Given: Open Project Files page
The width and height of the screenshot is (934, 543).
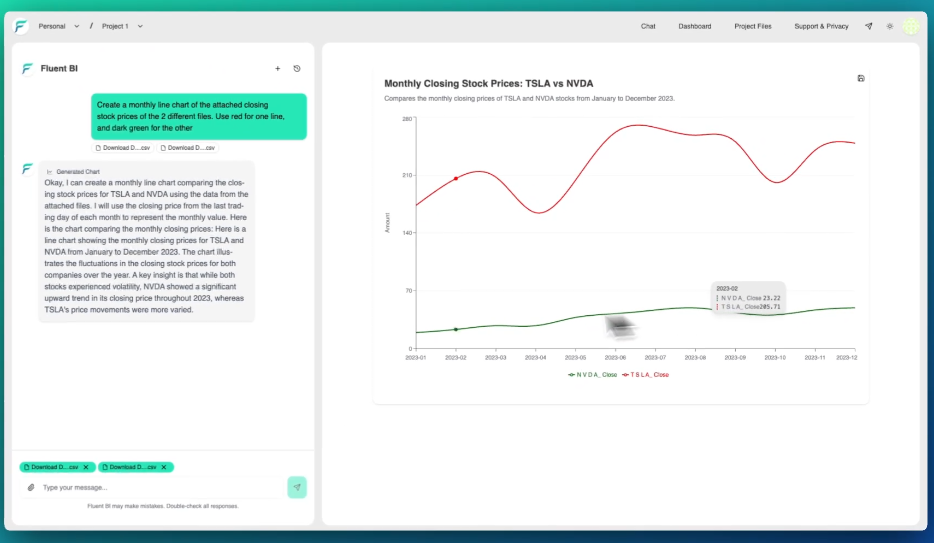Looking at the screenshot, I should 752,26.
